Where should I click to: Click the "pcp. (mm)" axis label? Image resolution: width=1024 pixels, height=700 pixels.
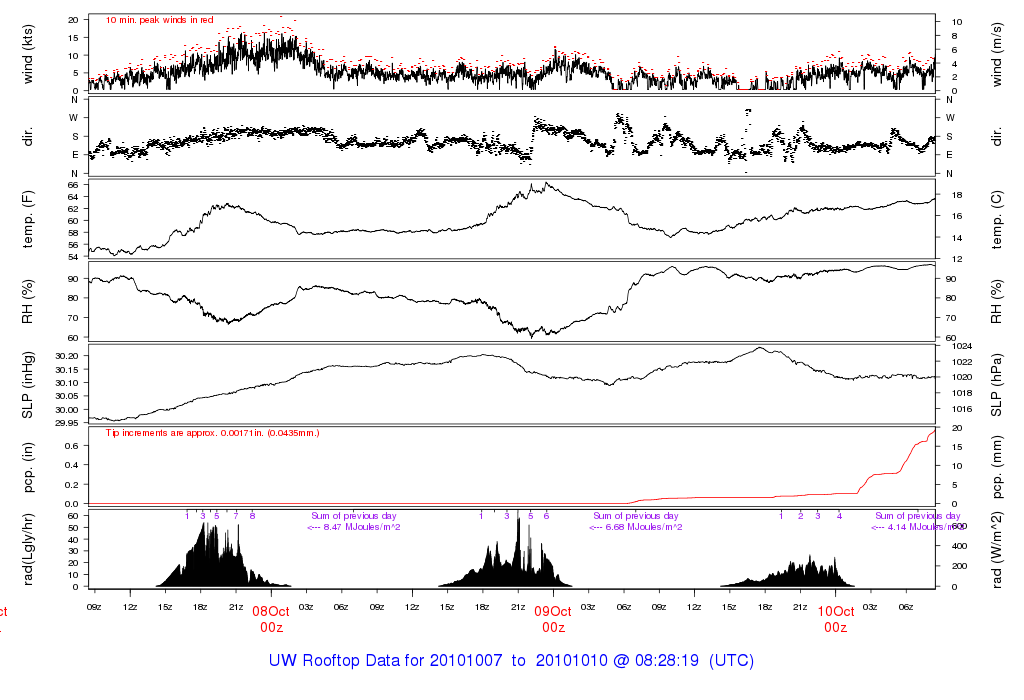(997, 467)
